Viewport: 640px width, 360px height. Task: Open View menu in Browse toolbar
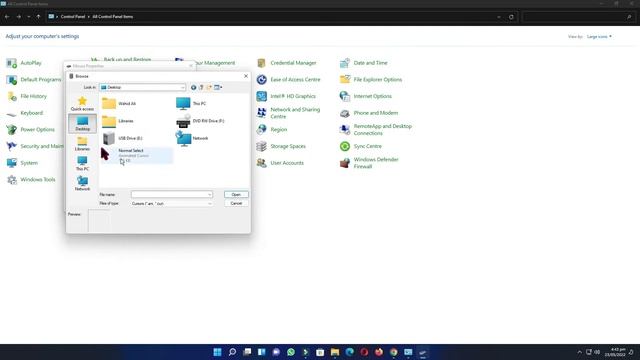[x=218, y=87]
